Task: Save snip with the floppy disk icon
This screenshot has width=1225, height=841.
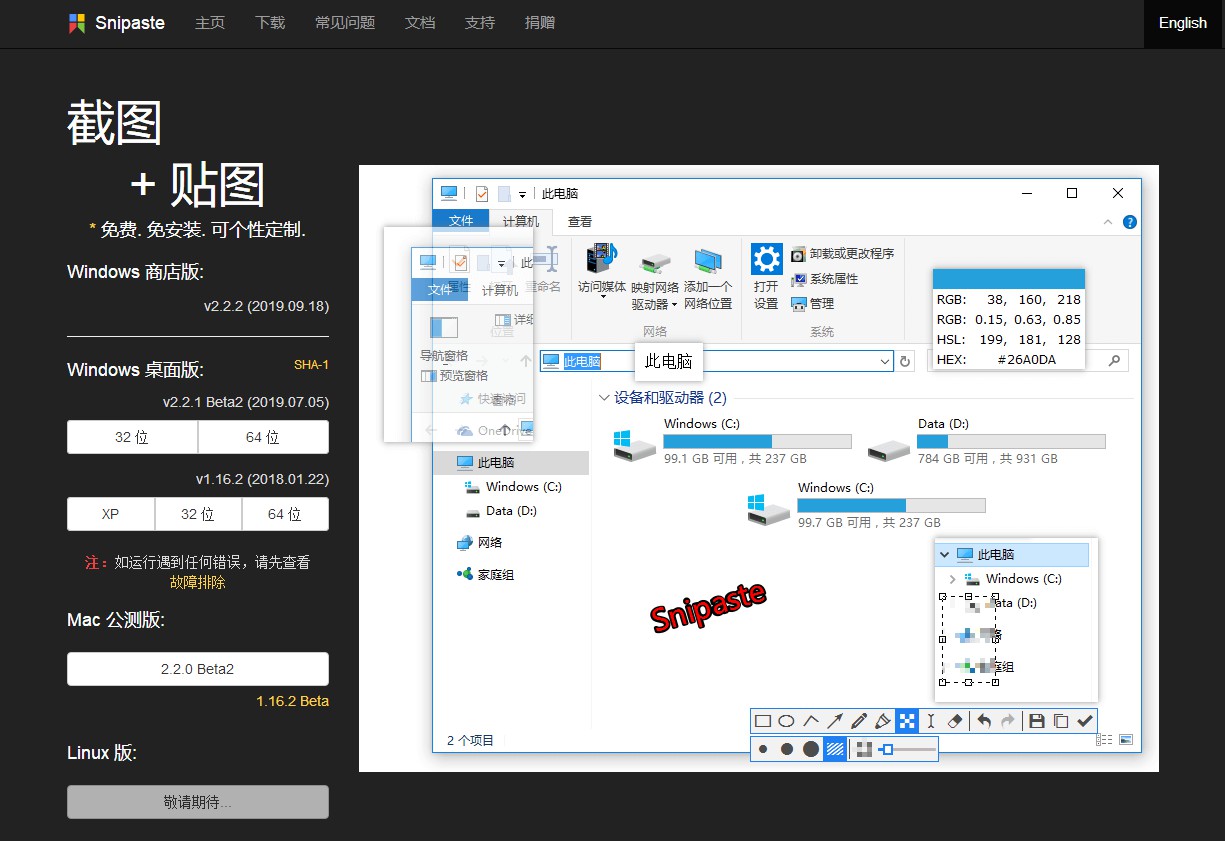Action: [x=1037, y=721]
